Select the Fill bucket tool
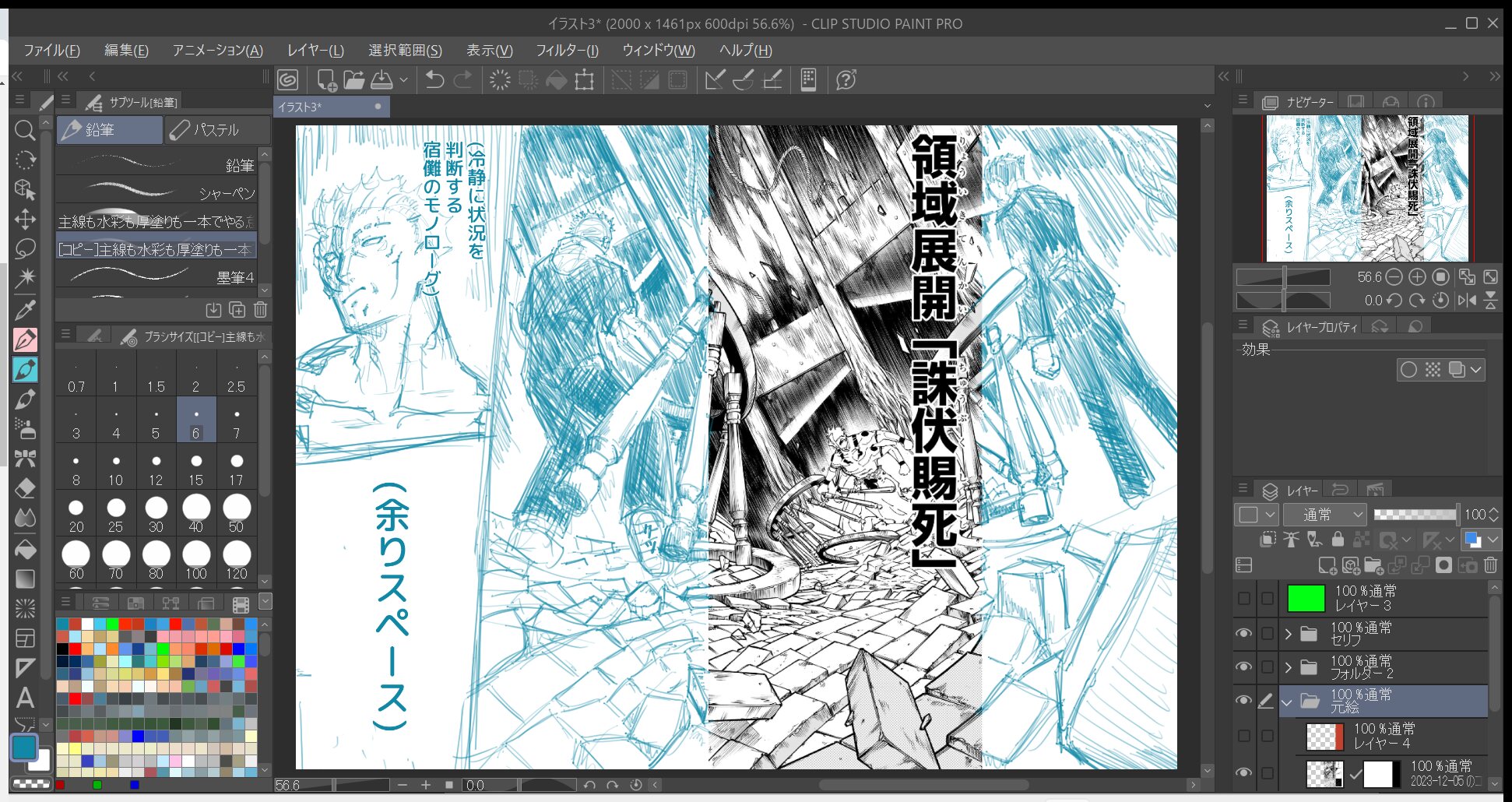1512x802 pixels. tap(25, 549)
